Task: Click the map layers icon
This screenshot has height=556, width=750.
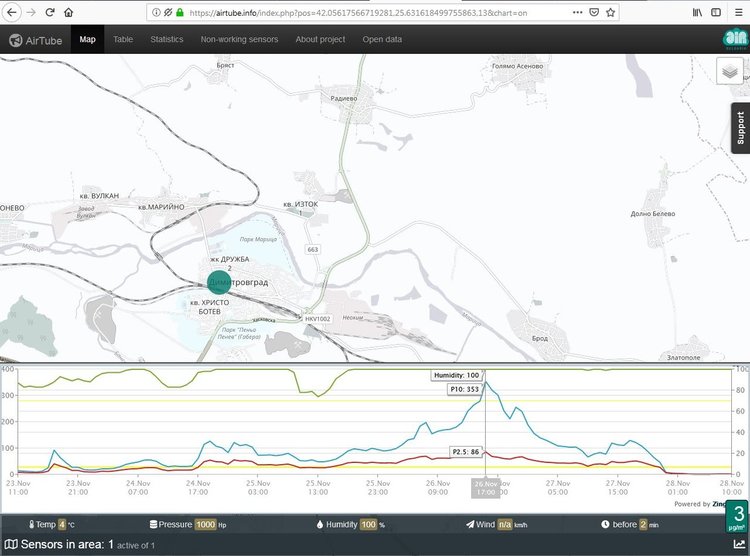Action: 730,72
